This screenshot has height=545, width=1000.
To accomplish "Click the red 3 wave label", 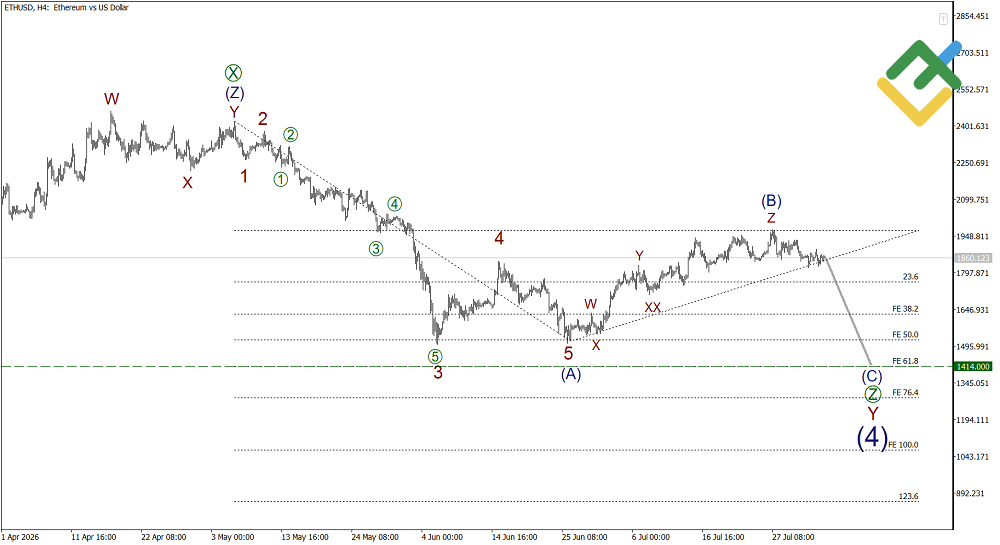I will (x=438, y=373).
